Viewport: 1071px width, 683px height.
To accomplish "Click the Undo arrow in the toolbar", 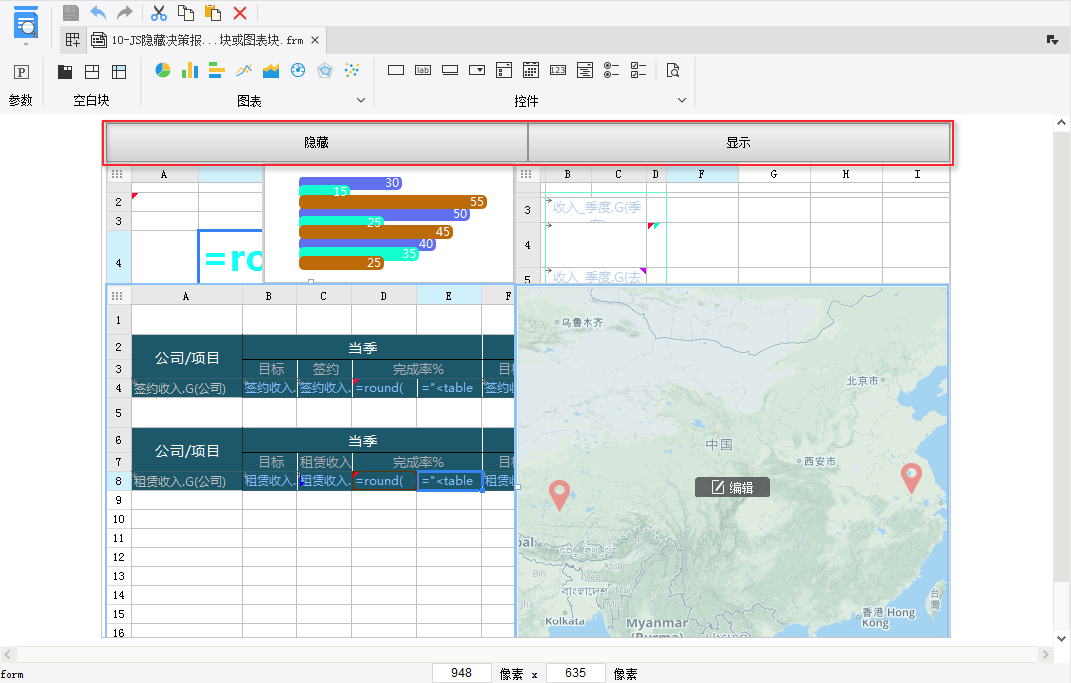I will pos(98,13).
